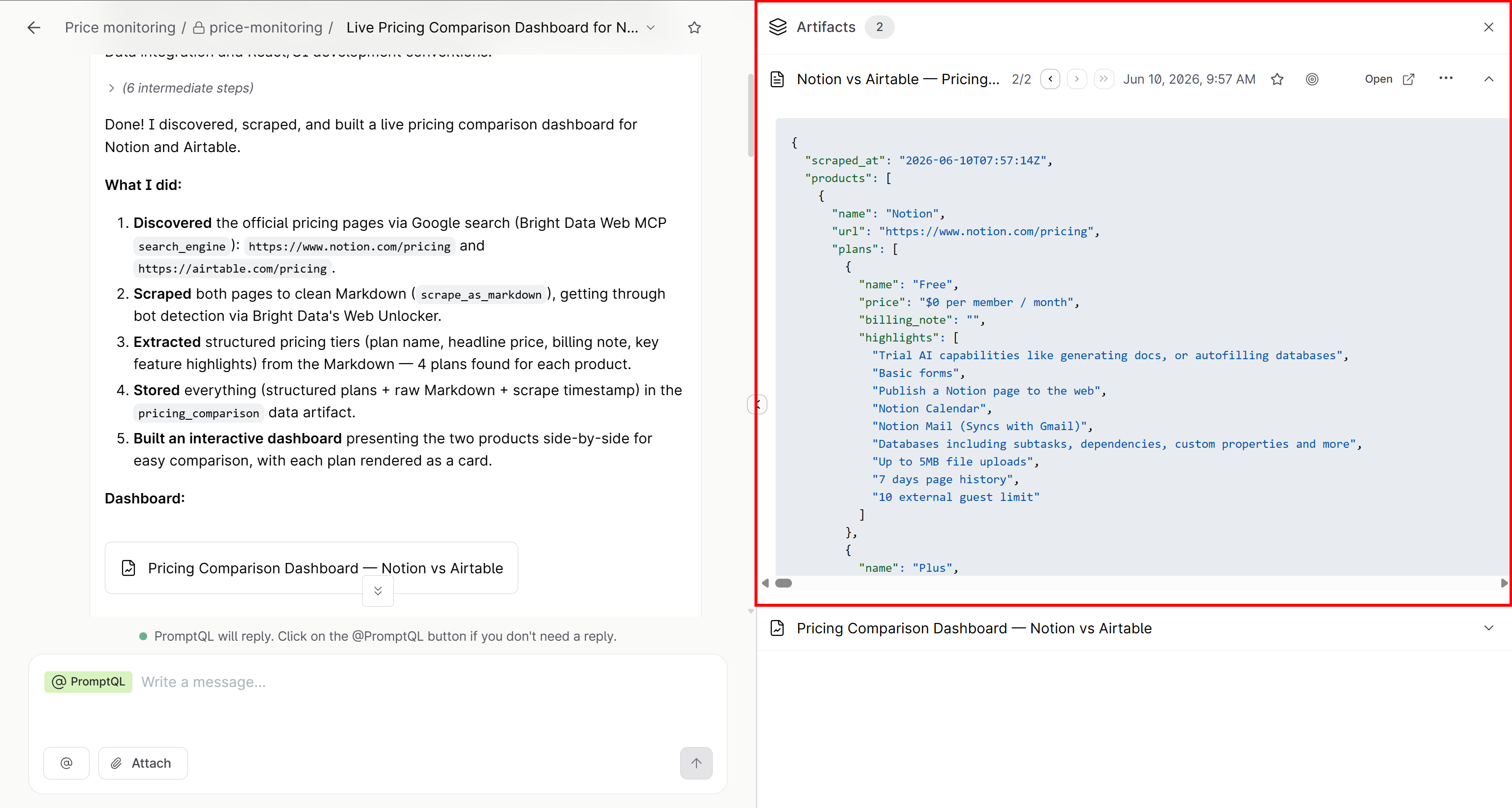The height and width of the screenshot is (808, 1512).
Task: Click the JSON scrollbar left arrow
Action: coord(765,583)
